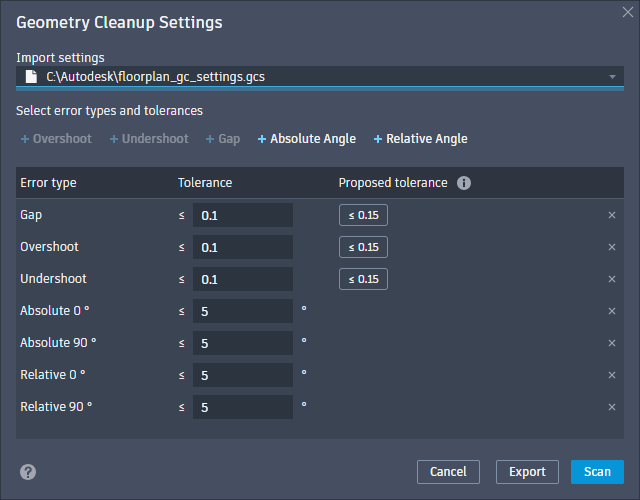Apply proposed 0.15 tolerance for Gap
Viewport: 640px width, 500px height.
tap(363, 215)
